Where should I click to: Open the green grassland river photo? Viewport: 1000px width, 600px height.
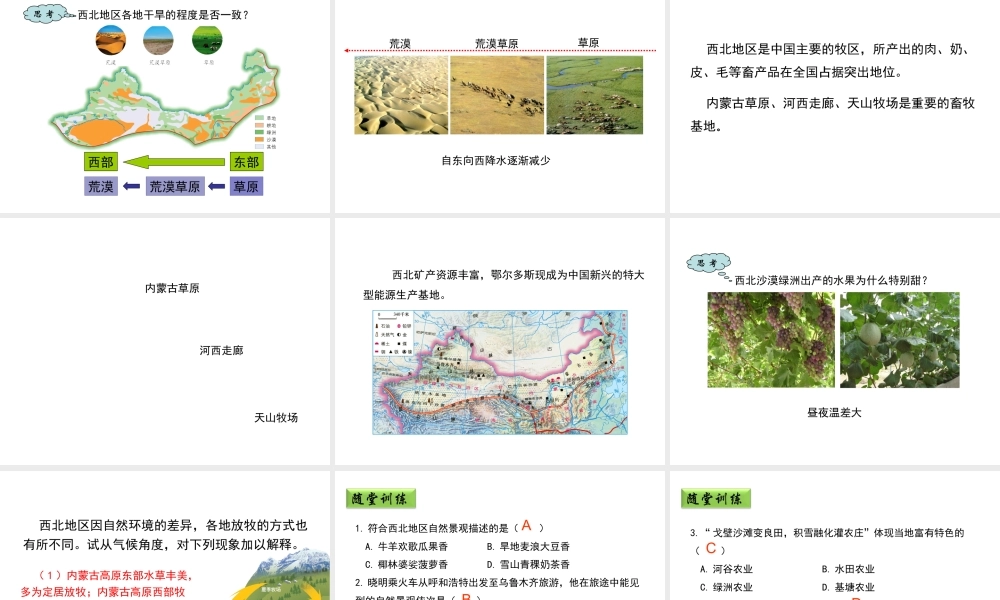point(594,95)
